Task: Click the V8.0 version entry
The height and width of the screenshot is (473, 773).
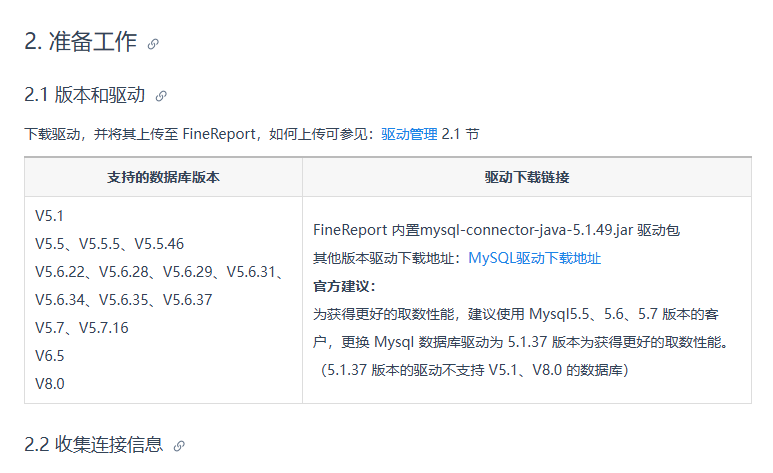Action: [x=50, y=384]
